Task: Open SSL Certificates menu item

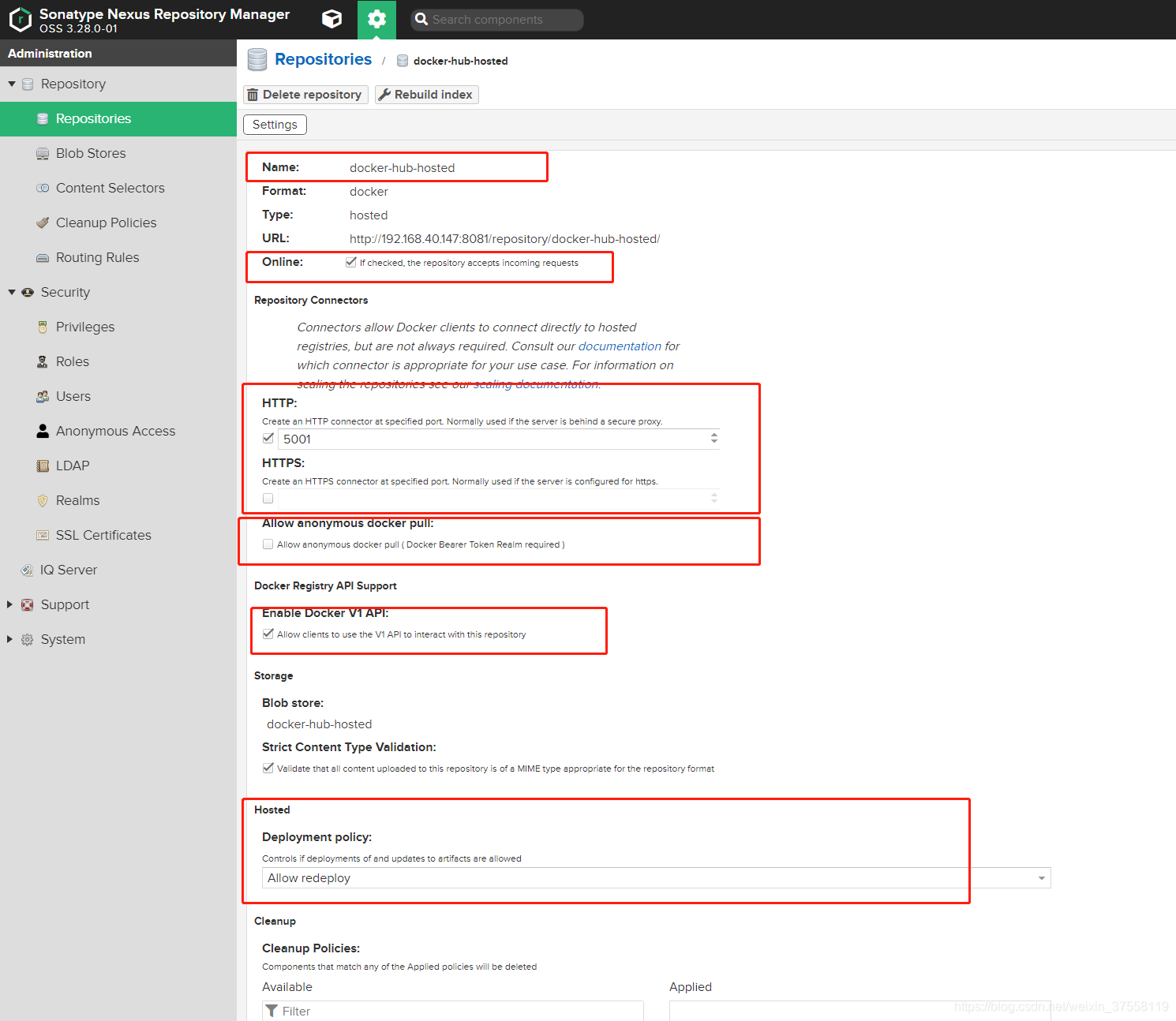Action: coord(118,535)
